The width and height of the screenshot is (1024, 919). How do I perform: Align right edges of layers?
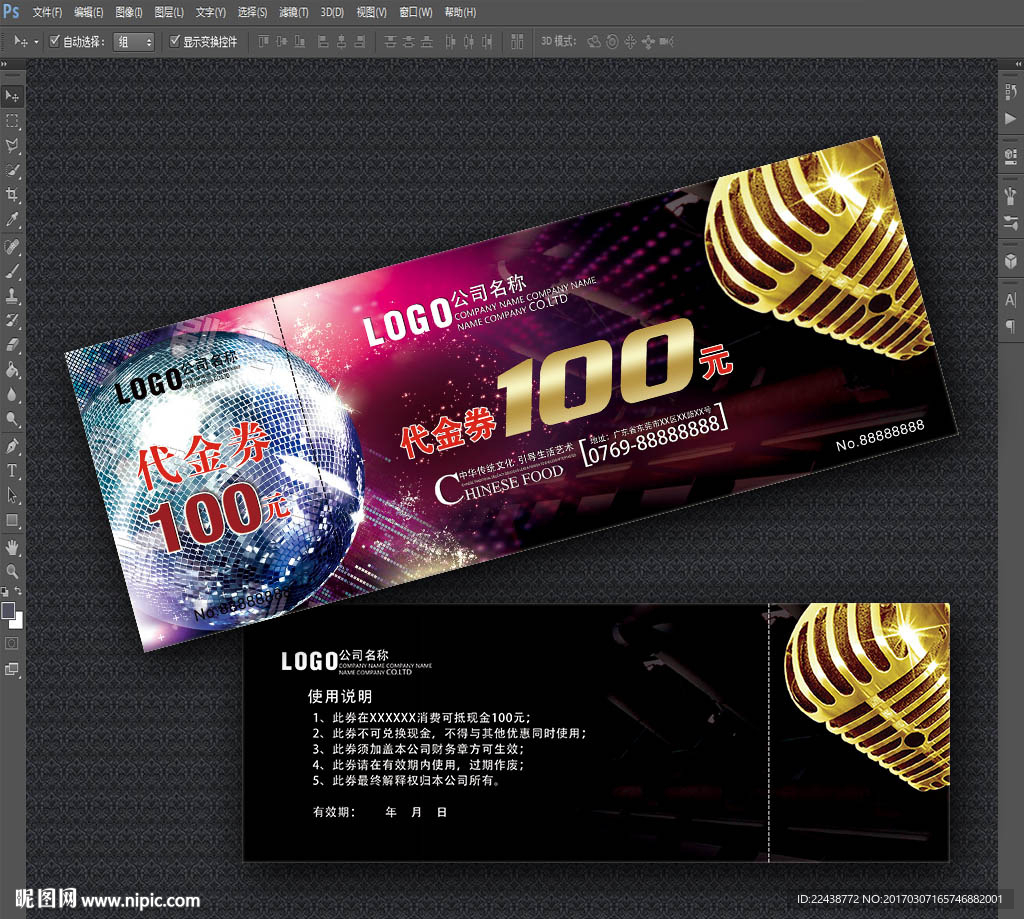click(359, 42)
